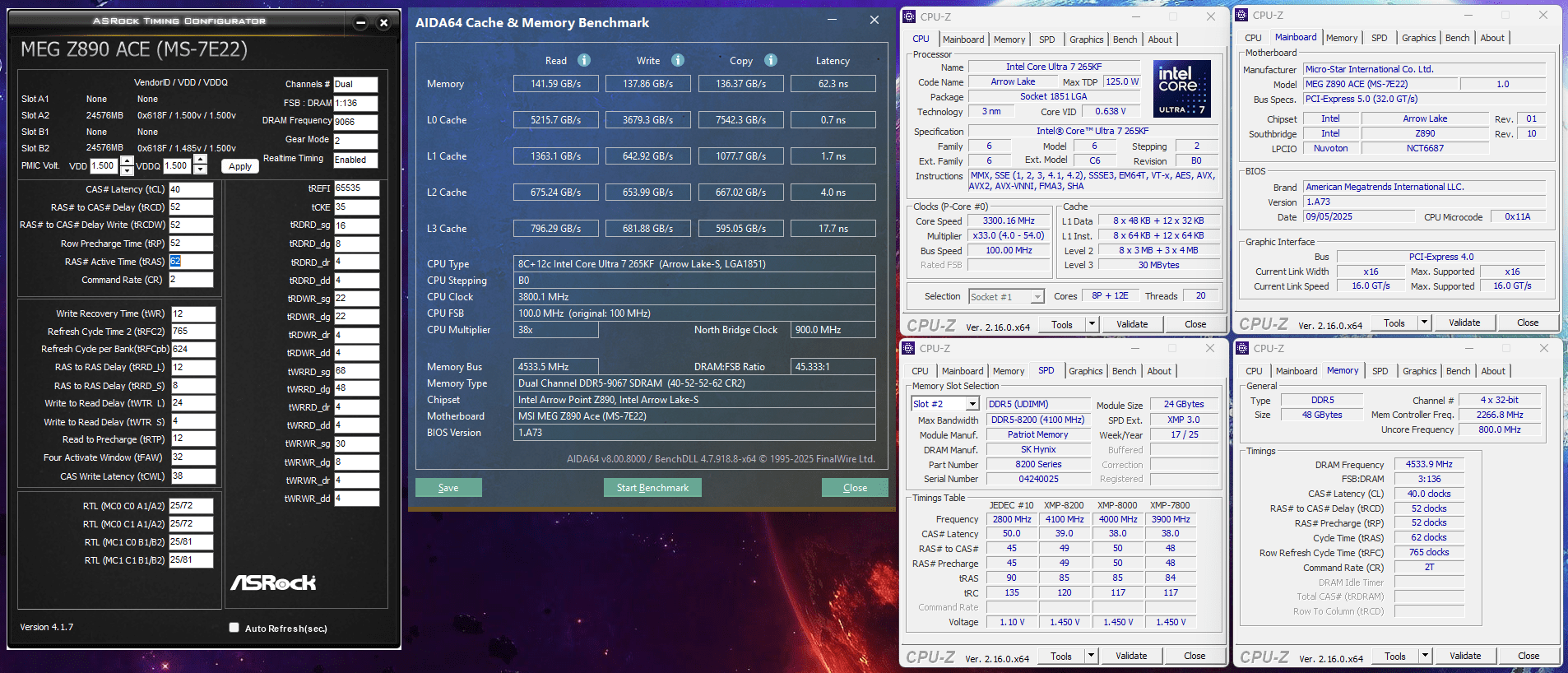1568x673 pixels.
Task: Open Graphics tab in CPU-Z Memory window
Action: point(1419,371)
